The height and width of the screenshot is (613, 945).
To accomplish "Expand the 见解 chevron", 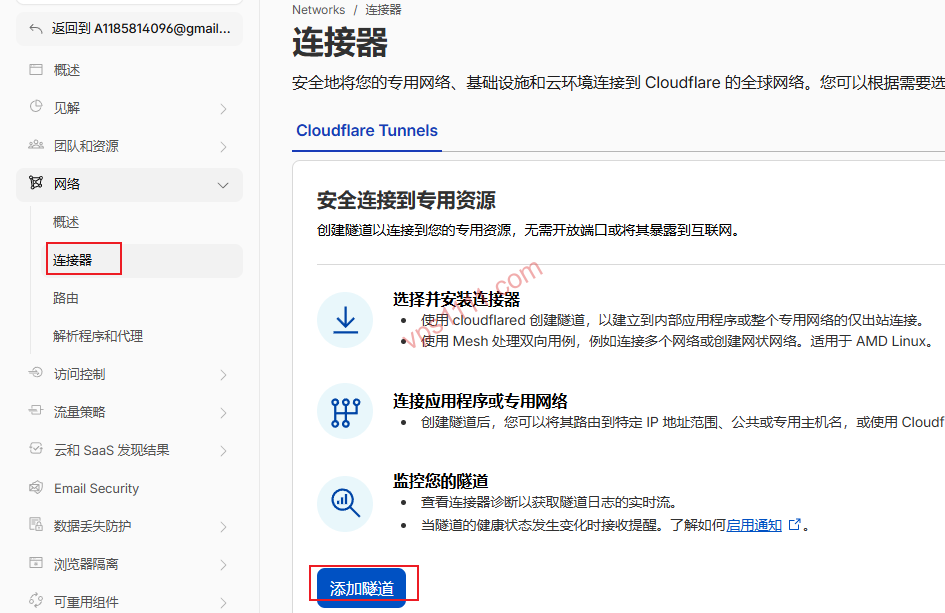I will [x=223, y=108].
